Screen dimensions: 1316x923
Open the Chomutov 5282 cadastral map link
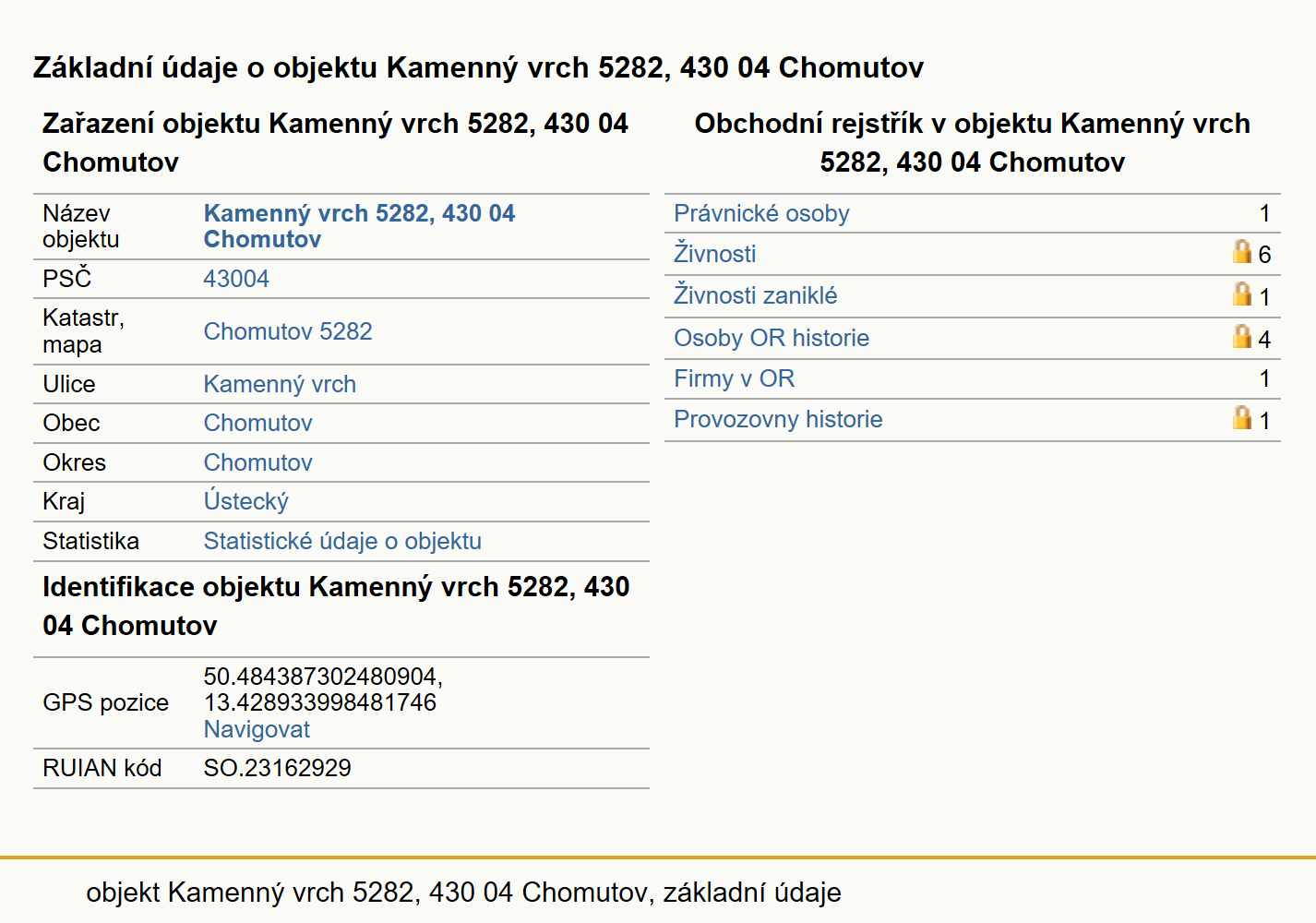pos(288,331)
